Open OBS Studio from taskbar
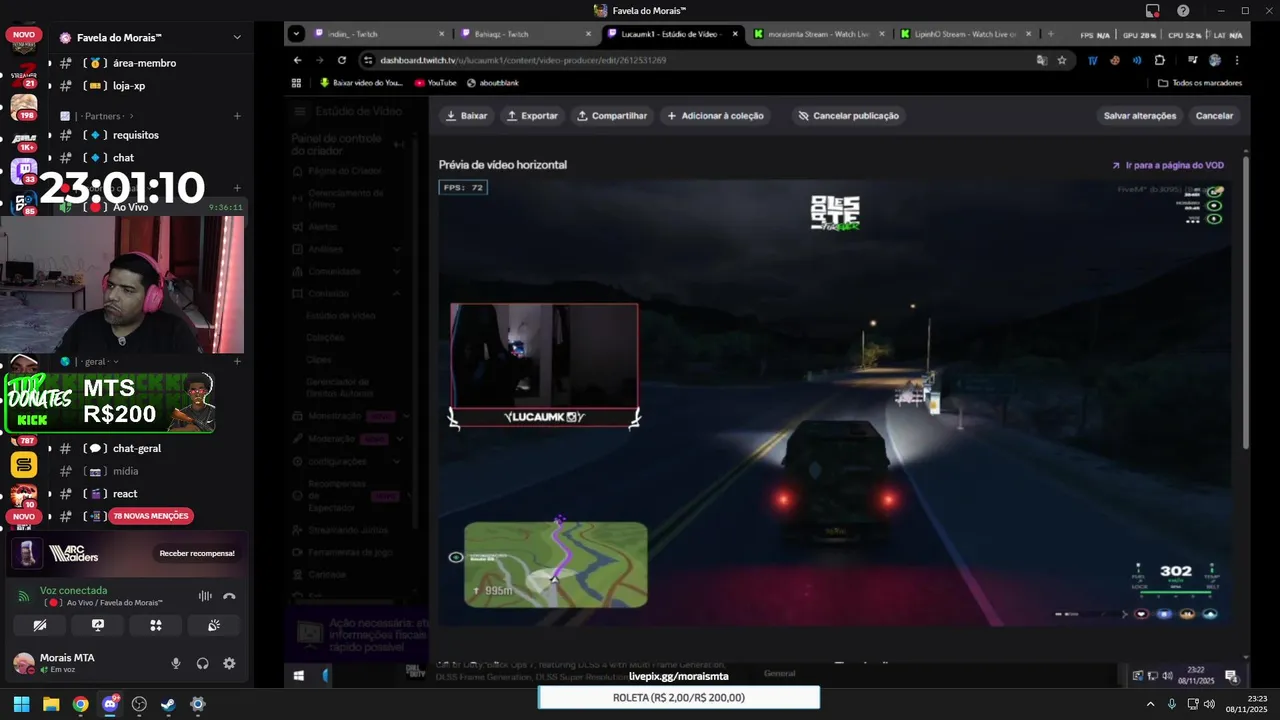Viewport: 1280px width, 720px height. click(x=139, y=704)
